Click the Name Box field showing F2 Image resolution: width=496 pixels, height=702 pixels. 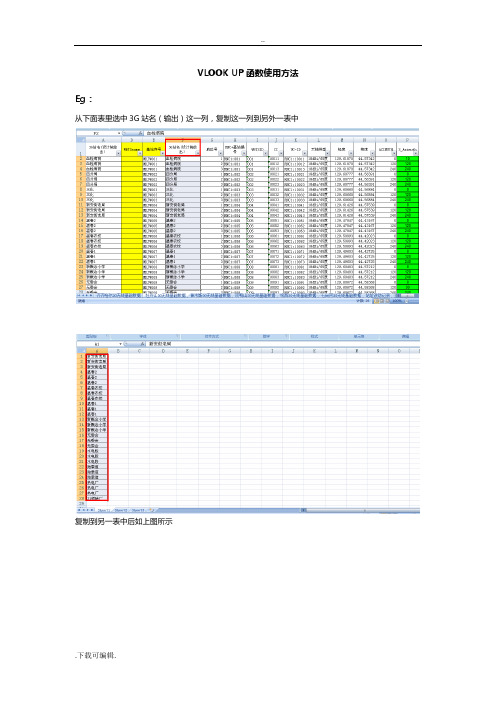point(96,133)
